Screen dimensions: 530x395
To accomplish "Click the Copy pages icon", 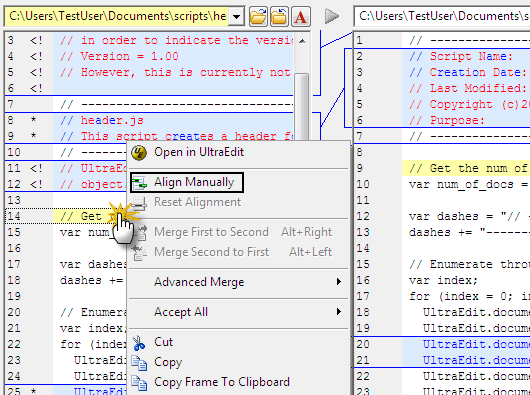I will [x=139, y=363].
